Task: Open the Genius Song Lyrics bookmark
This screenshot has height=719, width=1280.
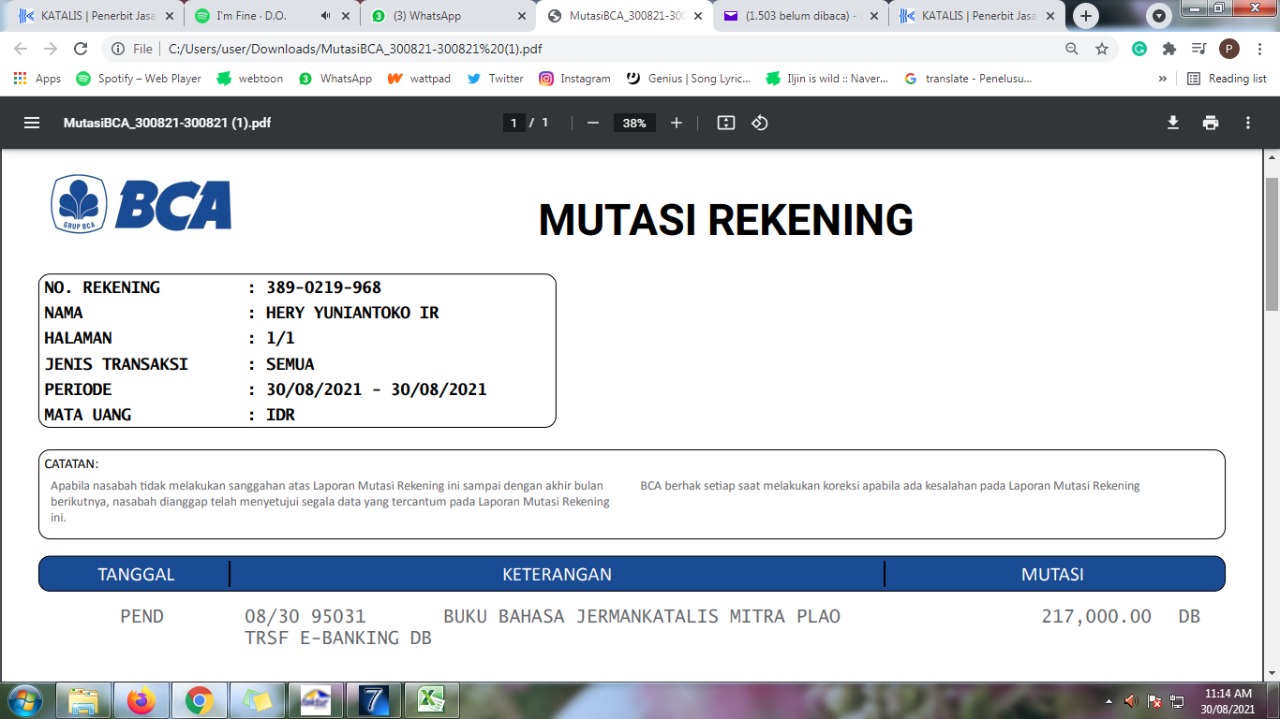Action: [689, 78]
